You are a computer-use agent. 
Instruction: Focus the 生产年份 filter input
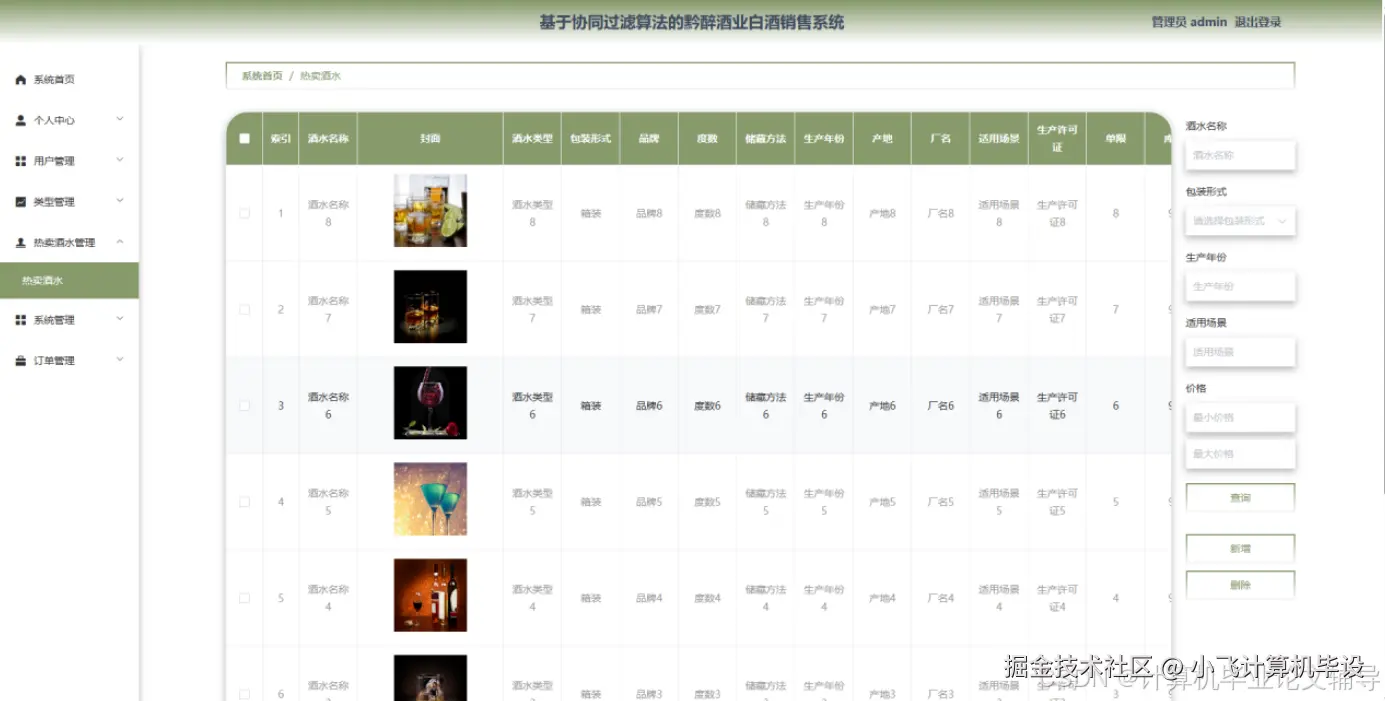1240,287
